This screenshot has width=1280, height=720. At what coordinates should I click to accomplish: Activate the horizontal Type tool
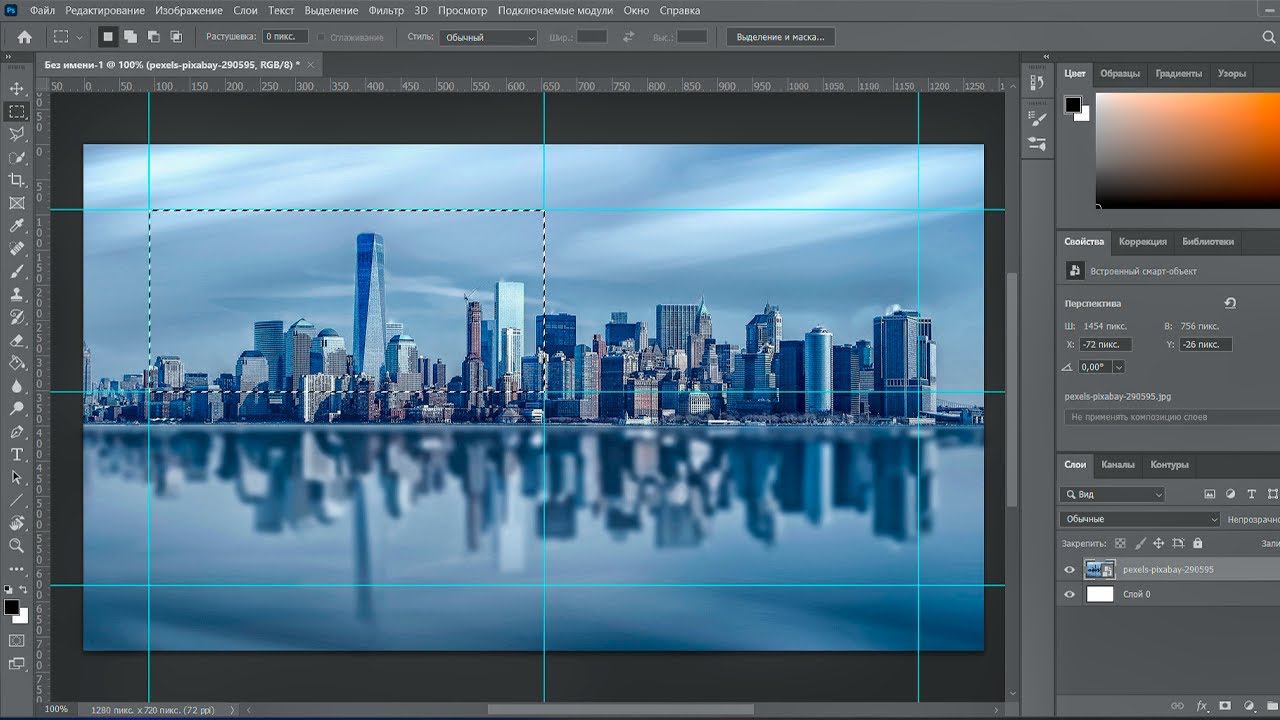(x=17, y=454)
